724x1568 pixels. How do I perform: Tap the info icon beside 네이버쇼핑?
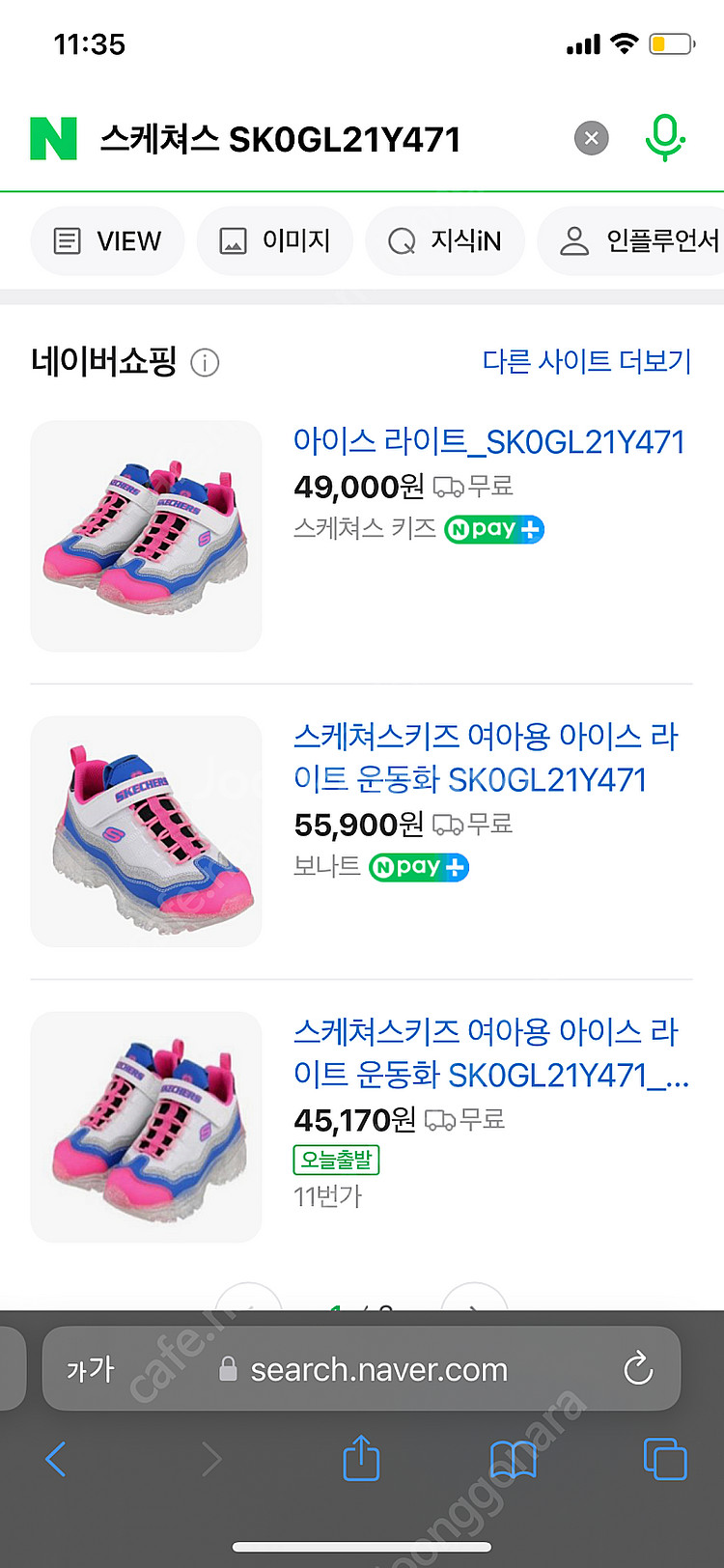click(x=205, y=363)
